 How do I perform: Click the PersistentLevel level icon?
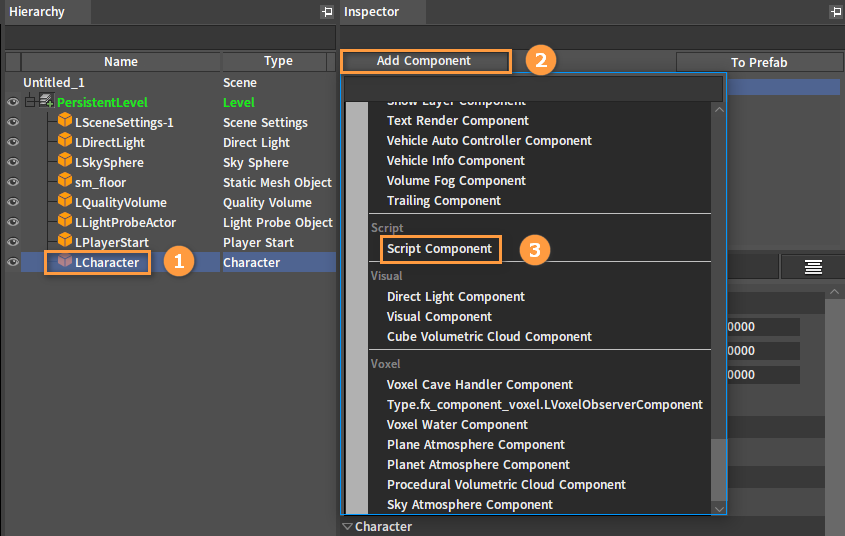46,102
